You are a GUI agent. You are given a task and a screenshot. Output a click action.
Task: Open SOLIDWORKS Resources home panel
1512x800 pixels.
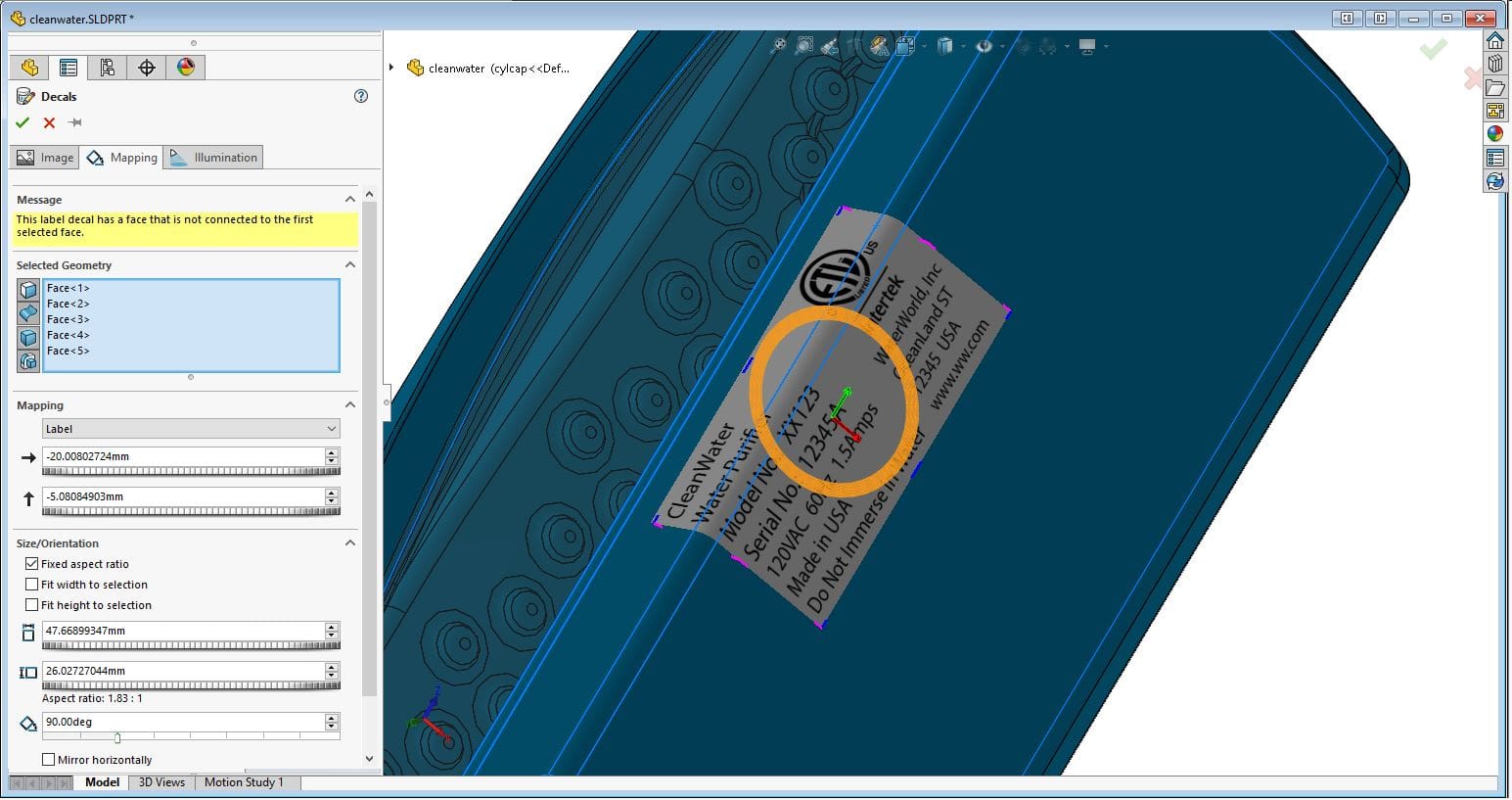click(x=1496, y=41)
